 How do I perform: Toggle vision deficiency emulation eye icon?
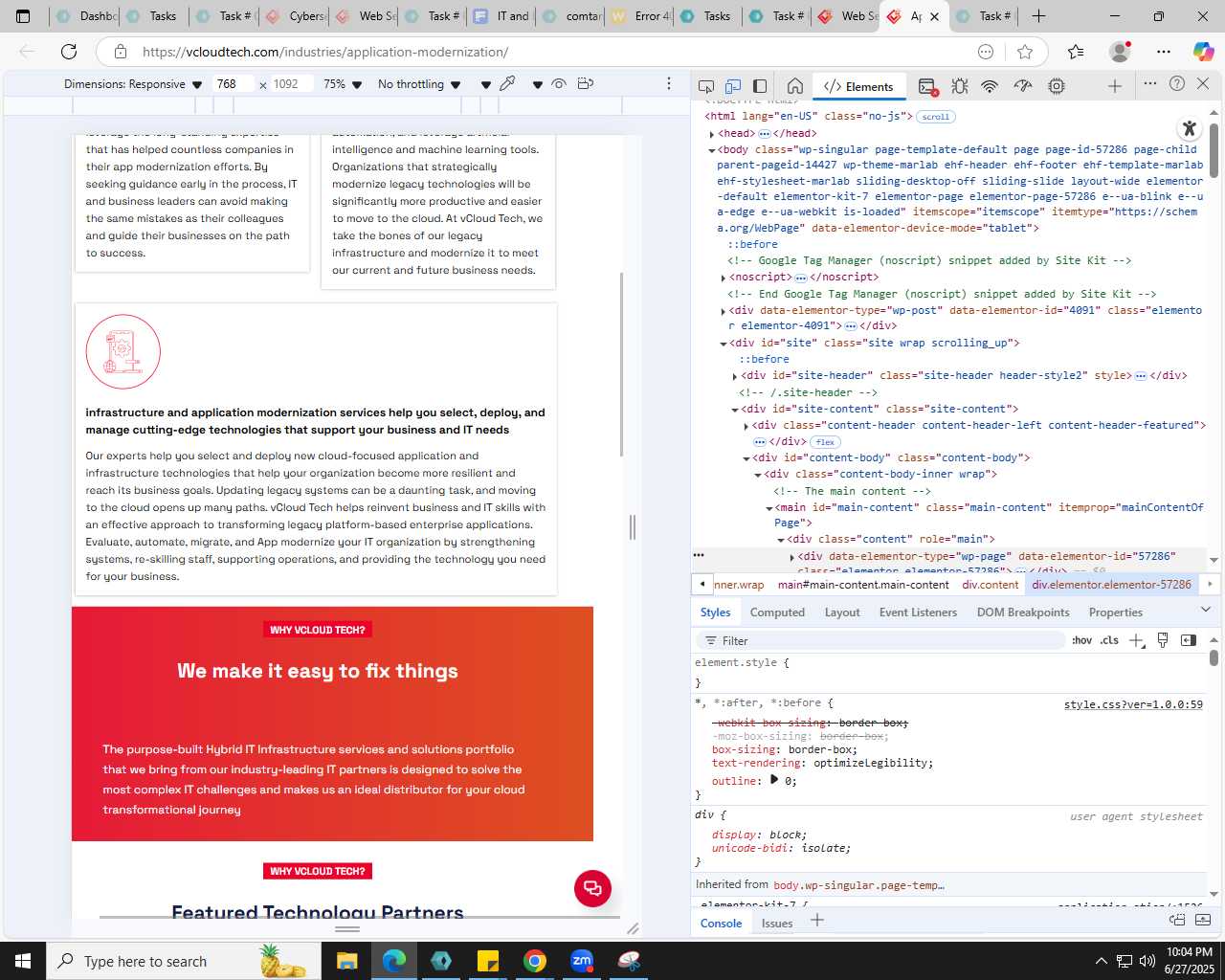(559, 83)
